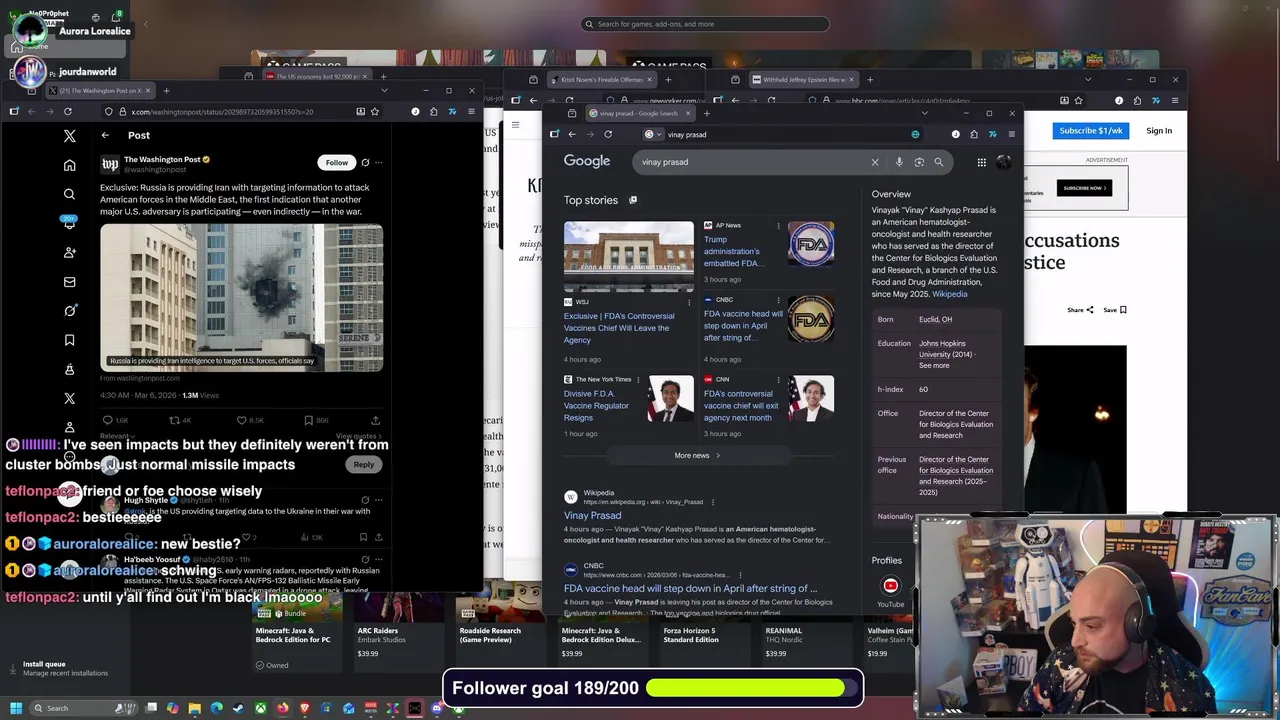The height and width of the screenshot is (720, 1280).
Task: Click the repost icon showing 4K
Action: pyautogui.click(x=174, y=421)
